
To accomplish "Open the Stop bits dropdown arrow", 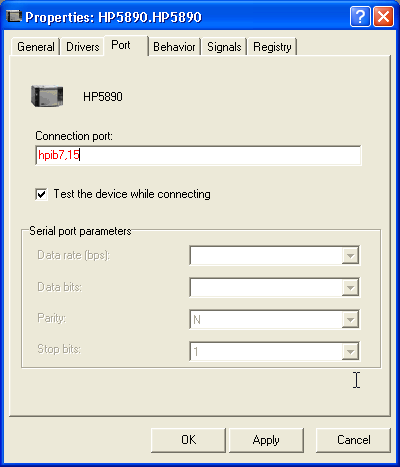I will [350, 351].
